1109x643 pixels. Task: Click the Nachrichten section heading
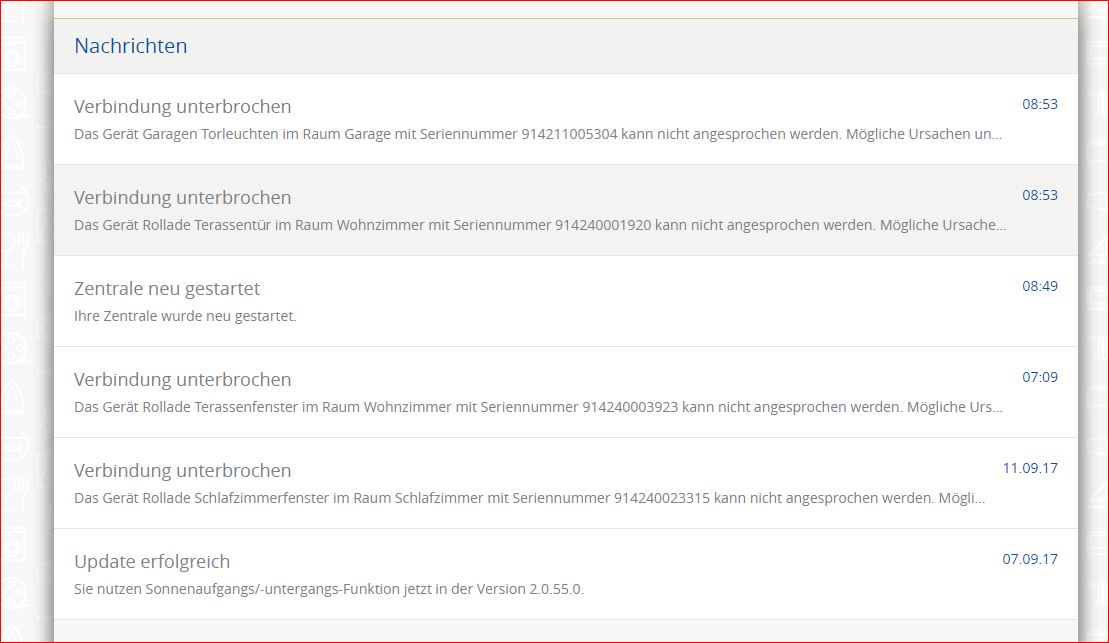click(130, 46)
